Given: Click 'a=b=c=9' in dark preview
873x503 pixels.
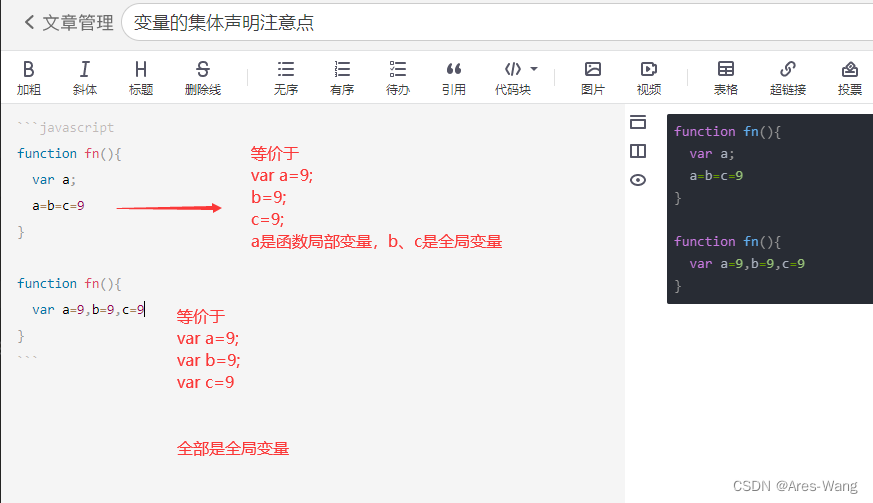Looking at the screenshot, I should click(x=716, y=175).
